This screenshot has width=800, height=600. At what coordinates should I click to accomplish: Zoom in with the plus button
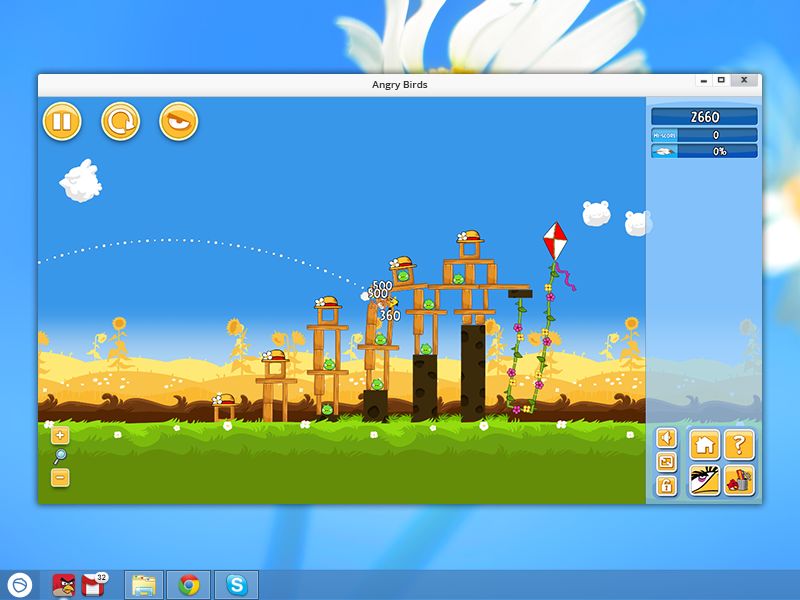pos(60,435)
